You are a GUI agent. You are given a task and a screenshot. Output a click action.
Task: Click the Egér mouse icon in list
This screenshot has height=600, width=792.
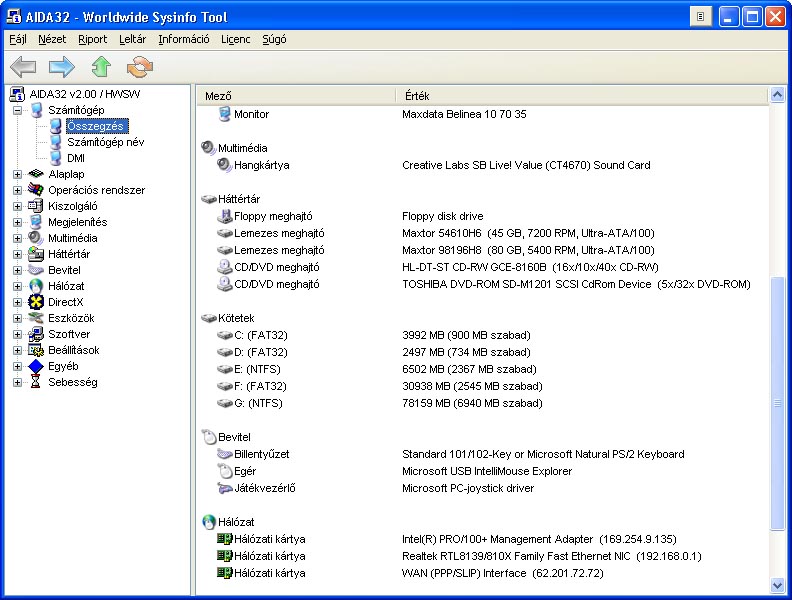224,471
